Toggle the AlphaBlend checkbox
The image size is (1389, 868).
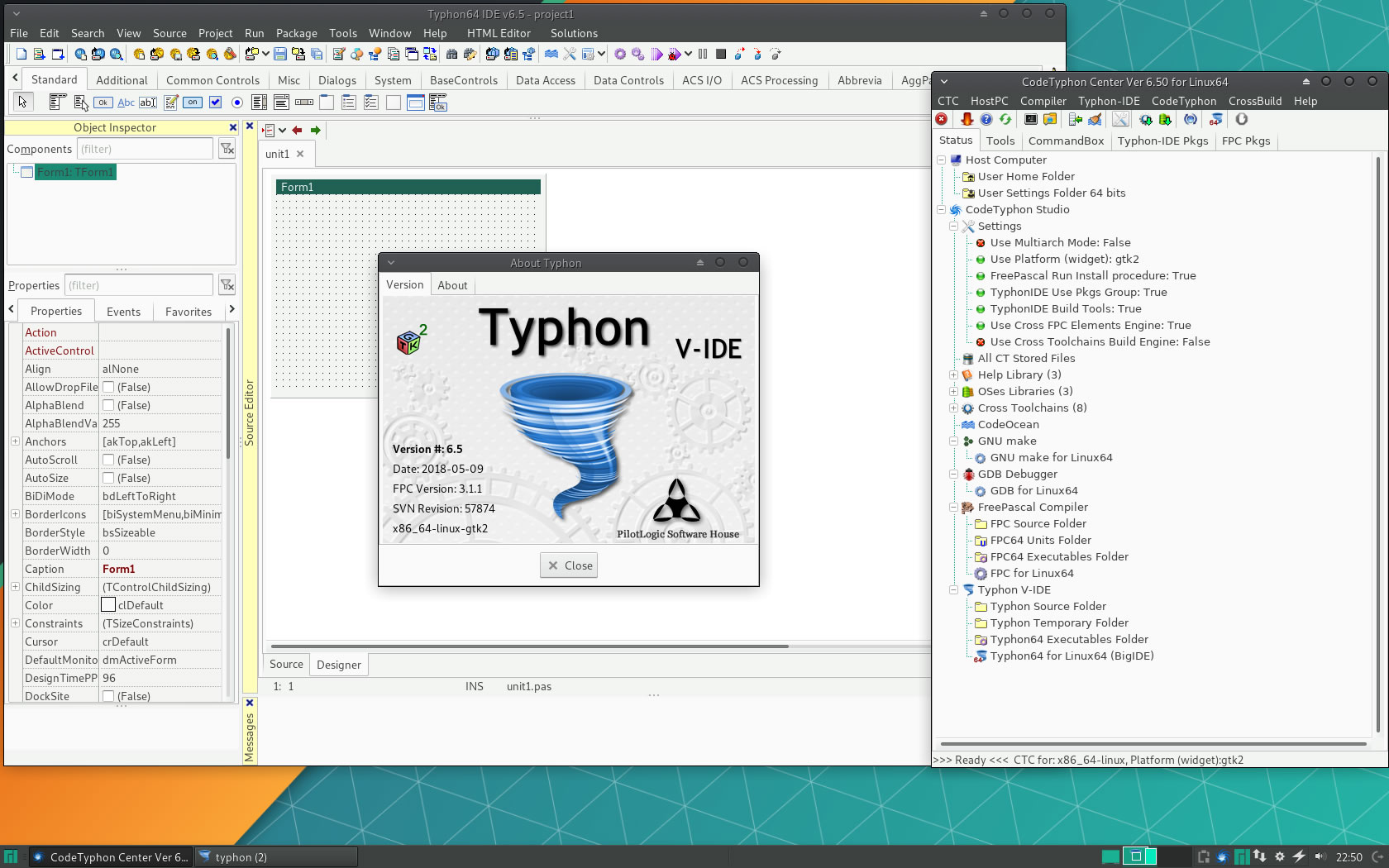[x=108, y=405]
